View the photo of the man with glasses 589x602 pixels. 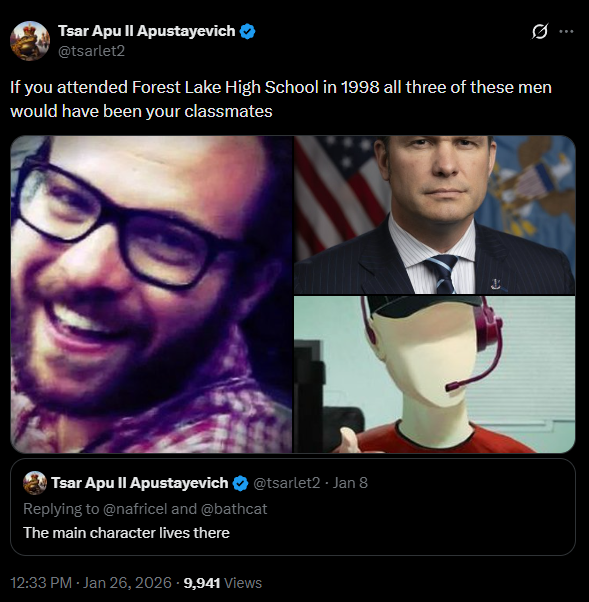(151, 294)
